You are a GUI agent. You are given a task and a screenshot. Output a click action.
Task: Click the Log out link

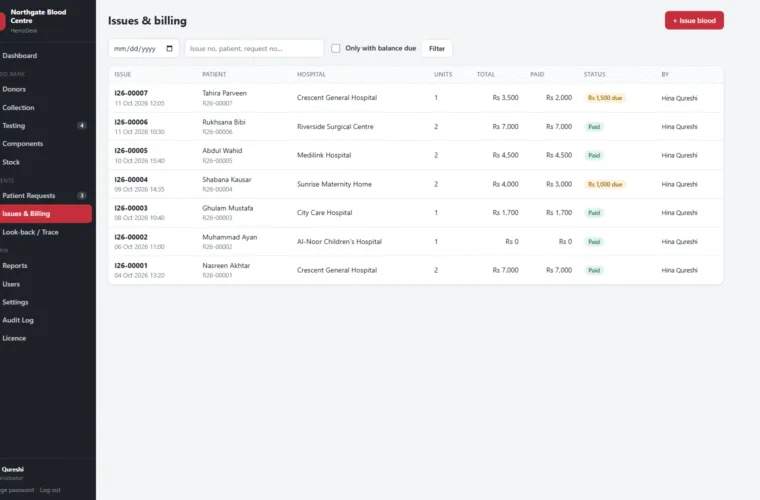(50, 490)
